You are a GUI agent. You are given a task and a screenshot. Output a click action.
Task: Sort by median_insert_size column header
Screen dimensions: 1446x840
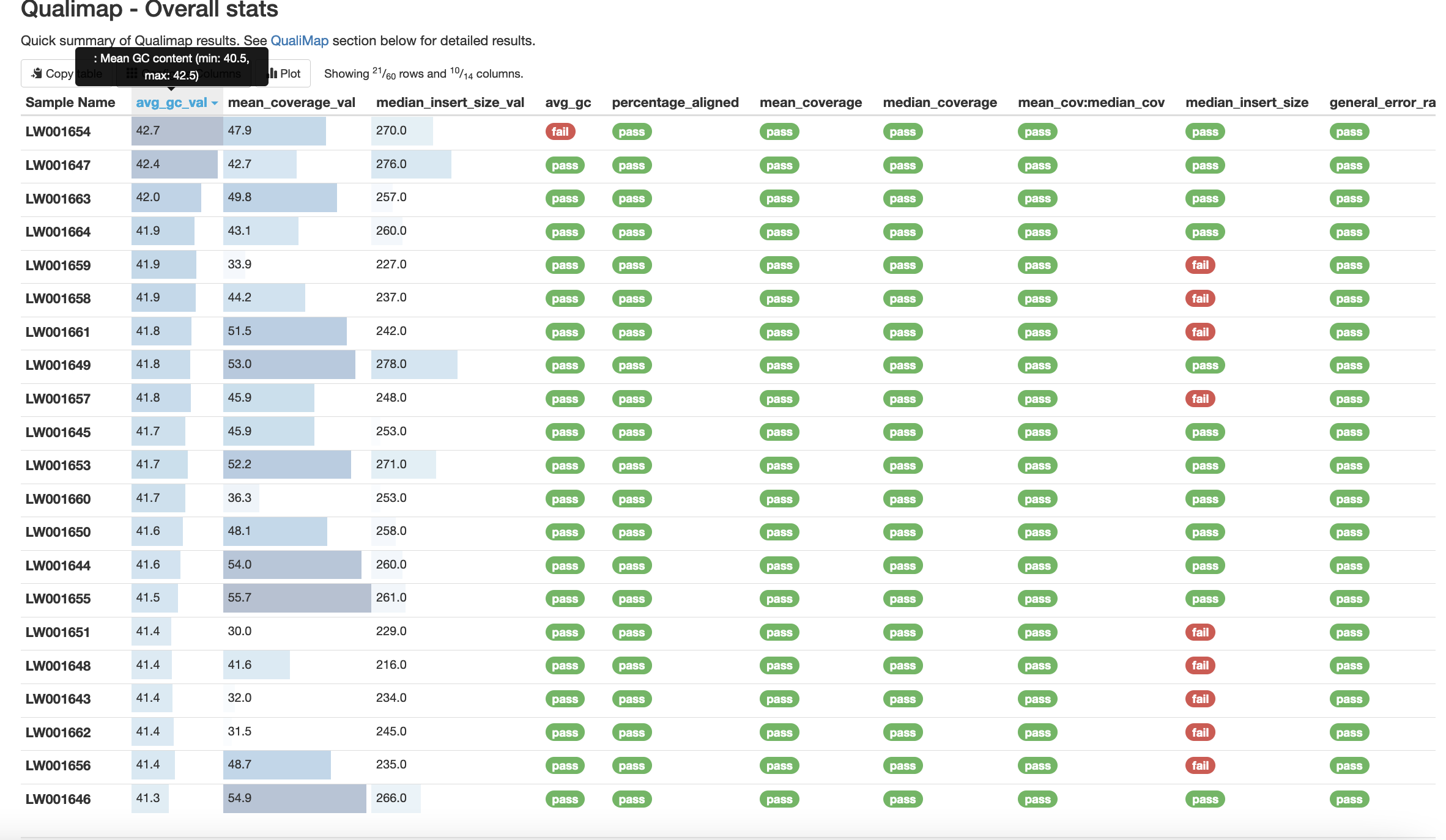(x=1247, y=102)
